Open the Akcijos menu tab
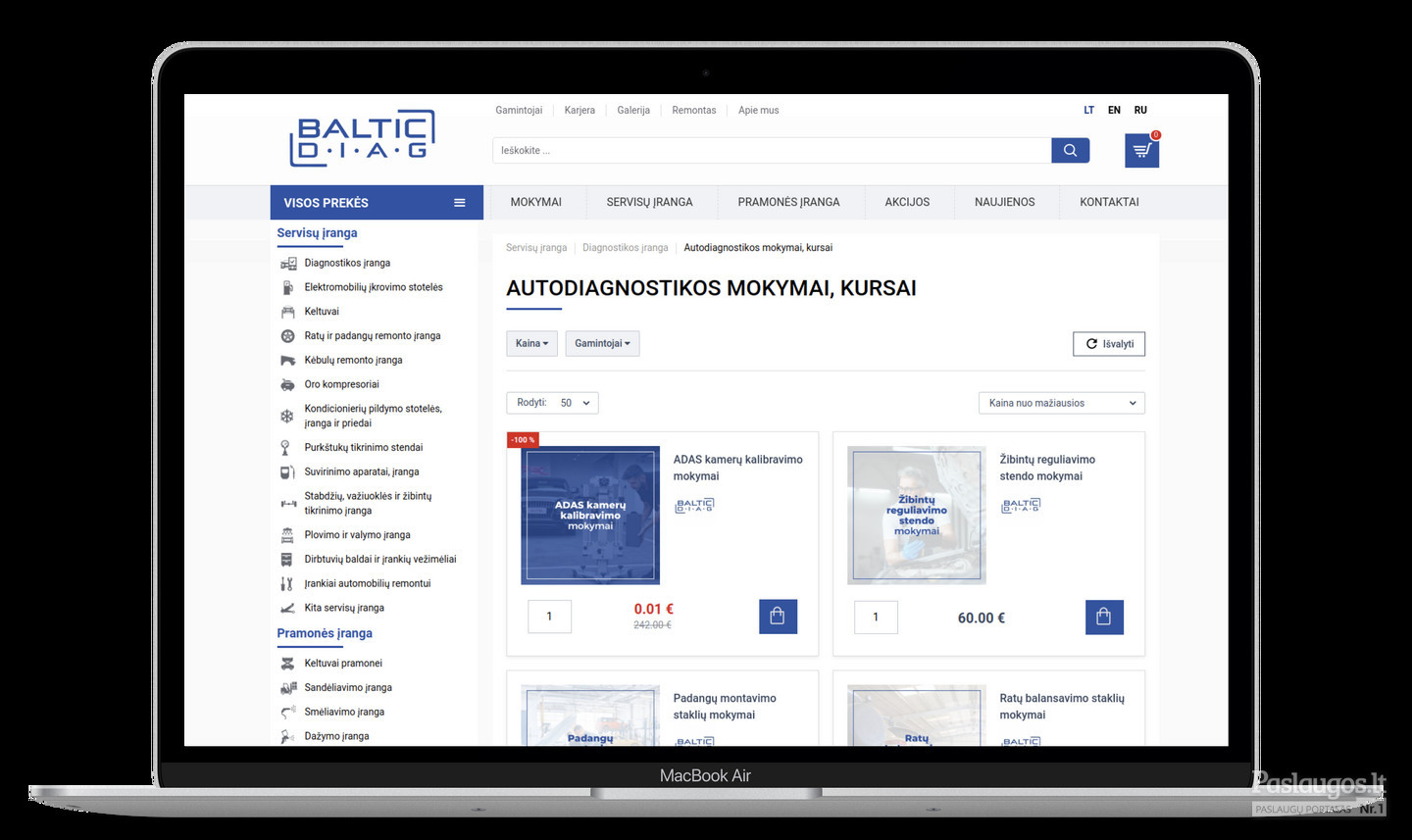Image resolution: width=1412 pixels, height=840 pixels. click(907, 202)
